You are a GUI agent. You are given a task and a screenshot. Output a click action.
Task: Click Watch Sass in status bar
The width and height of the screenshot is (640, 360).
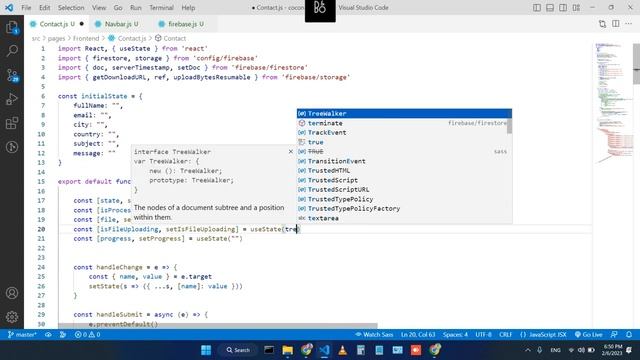coord(374,335)
